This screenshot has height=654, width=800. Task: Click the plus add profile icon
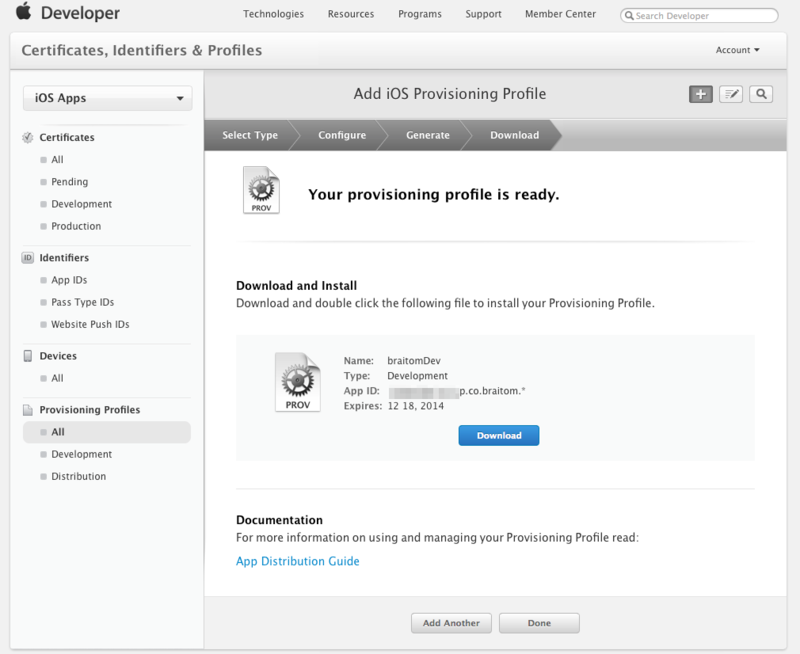[x=701, y=94]
